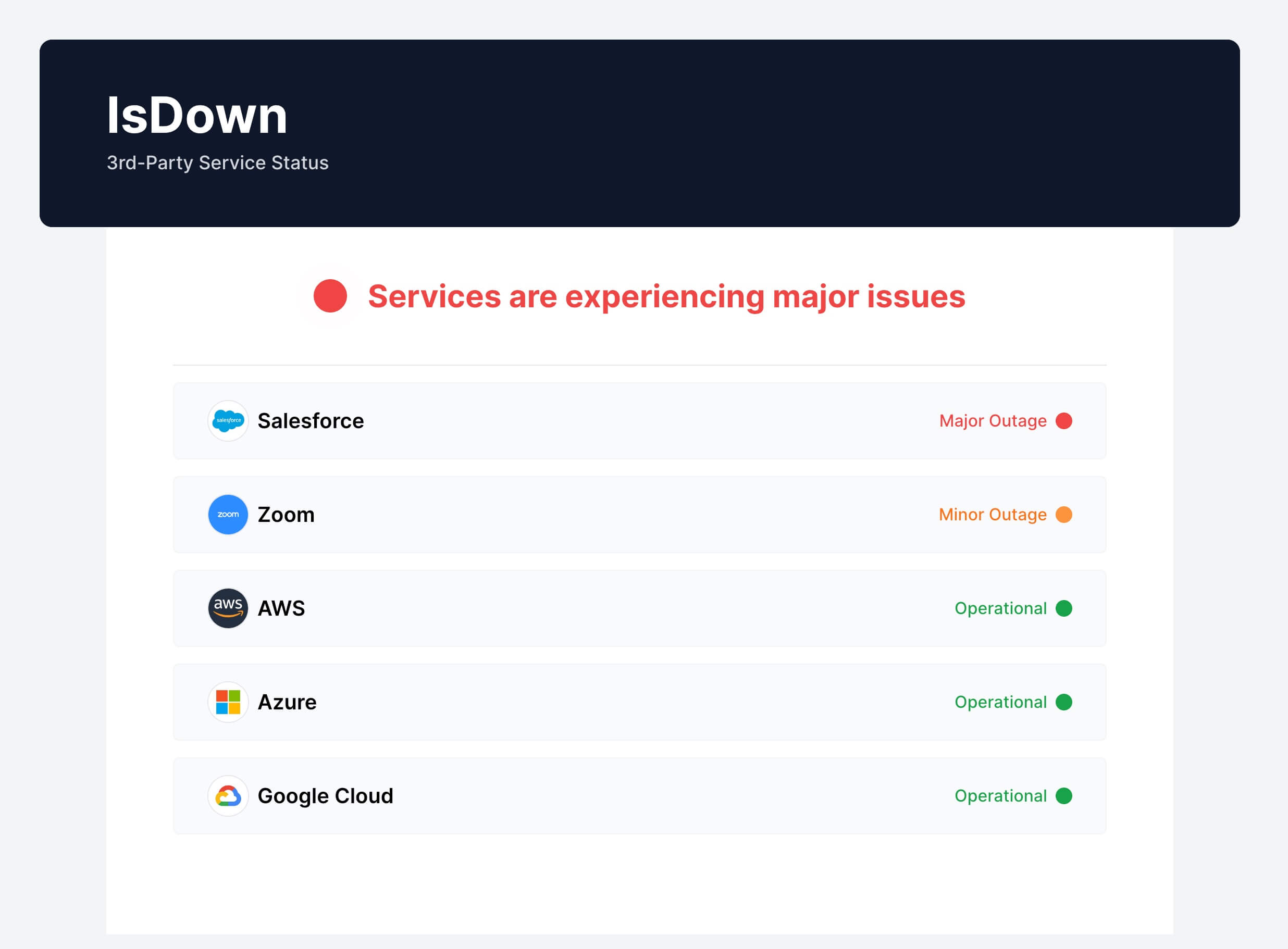Click the red overall status indicator dot
This screenshot has width=1288, height=949.
coord(330,296)
